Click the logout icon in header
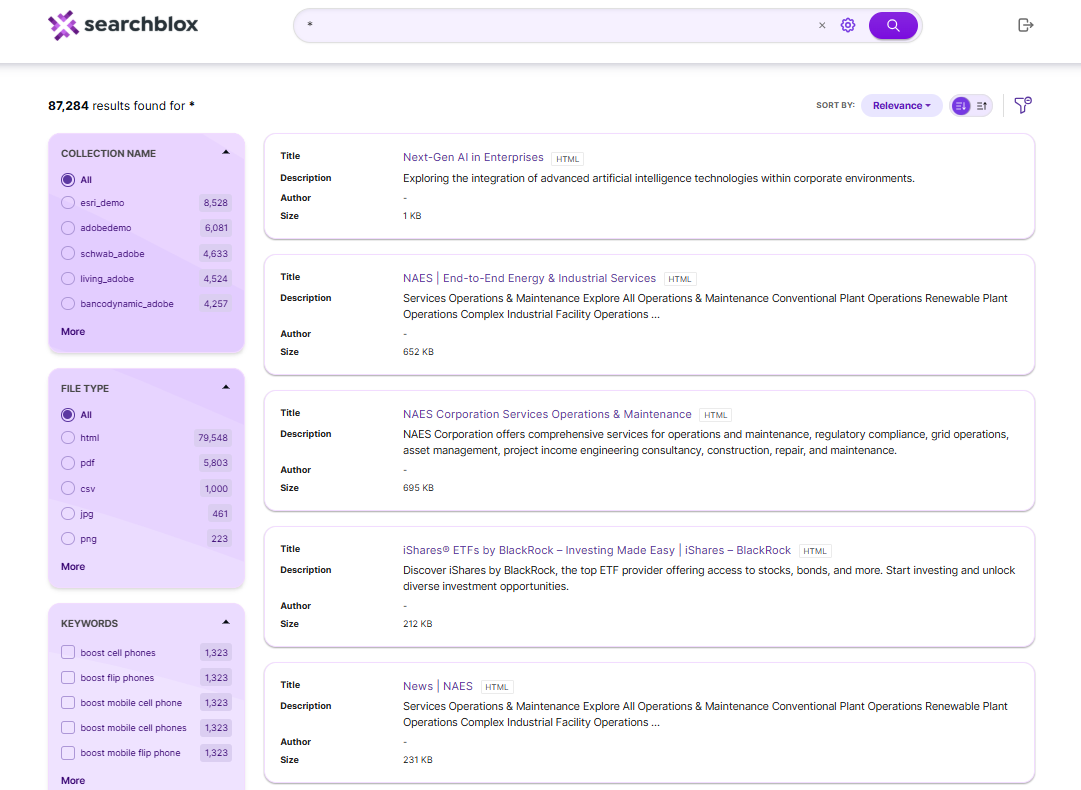Image resolution: width=1081 pixels, height=790 pixels. (x=1025, y=26)
